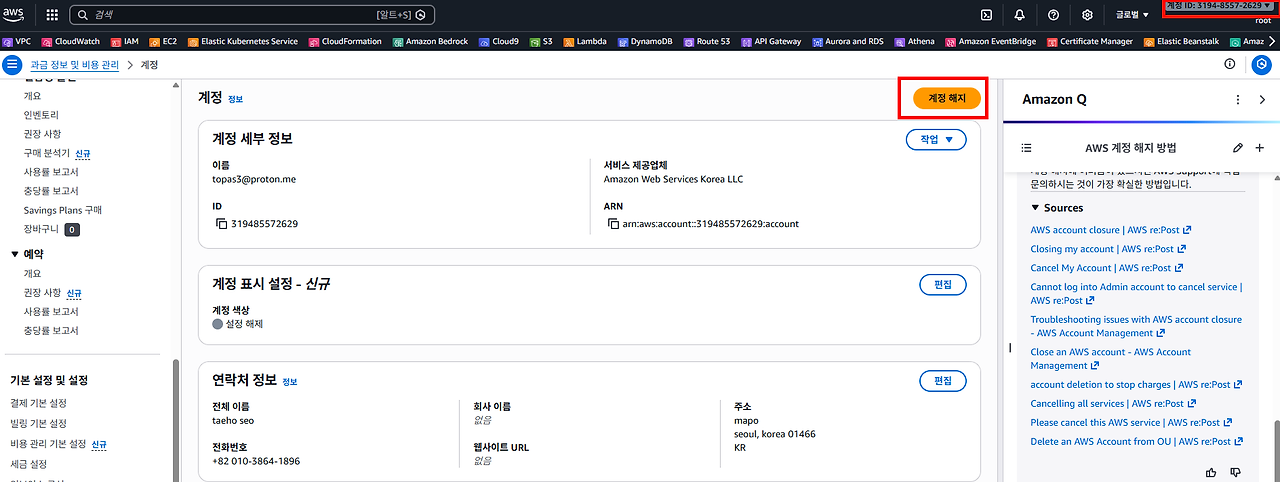
Task: Expand the 글로벌 region dropdown
Action: click(1132, 15)
